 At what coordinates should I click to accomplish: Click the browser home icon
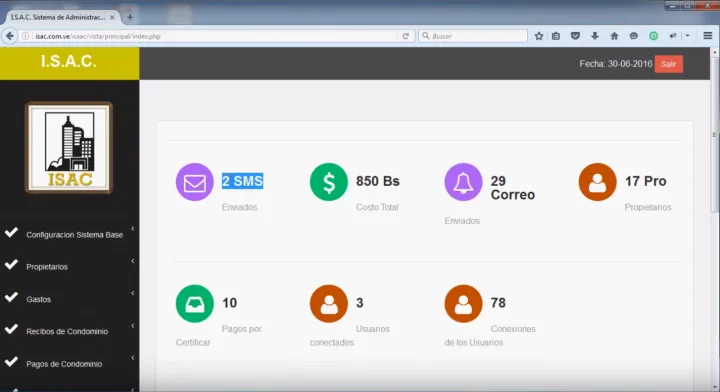(614, 36)
